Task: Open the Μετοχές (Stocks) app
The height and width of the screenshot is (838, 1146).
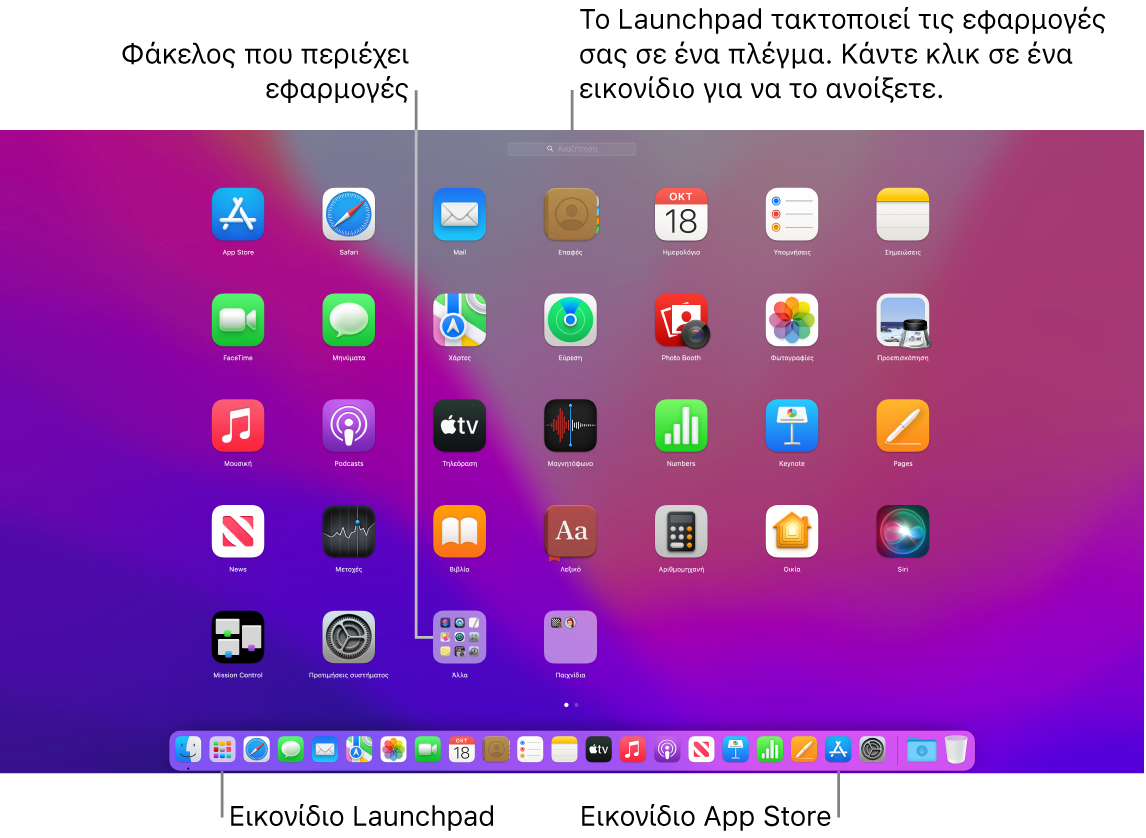Action: [x=349, y=531]
